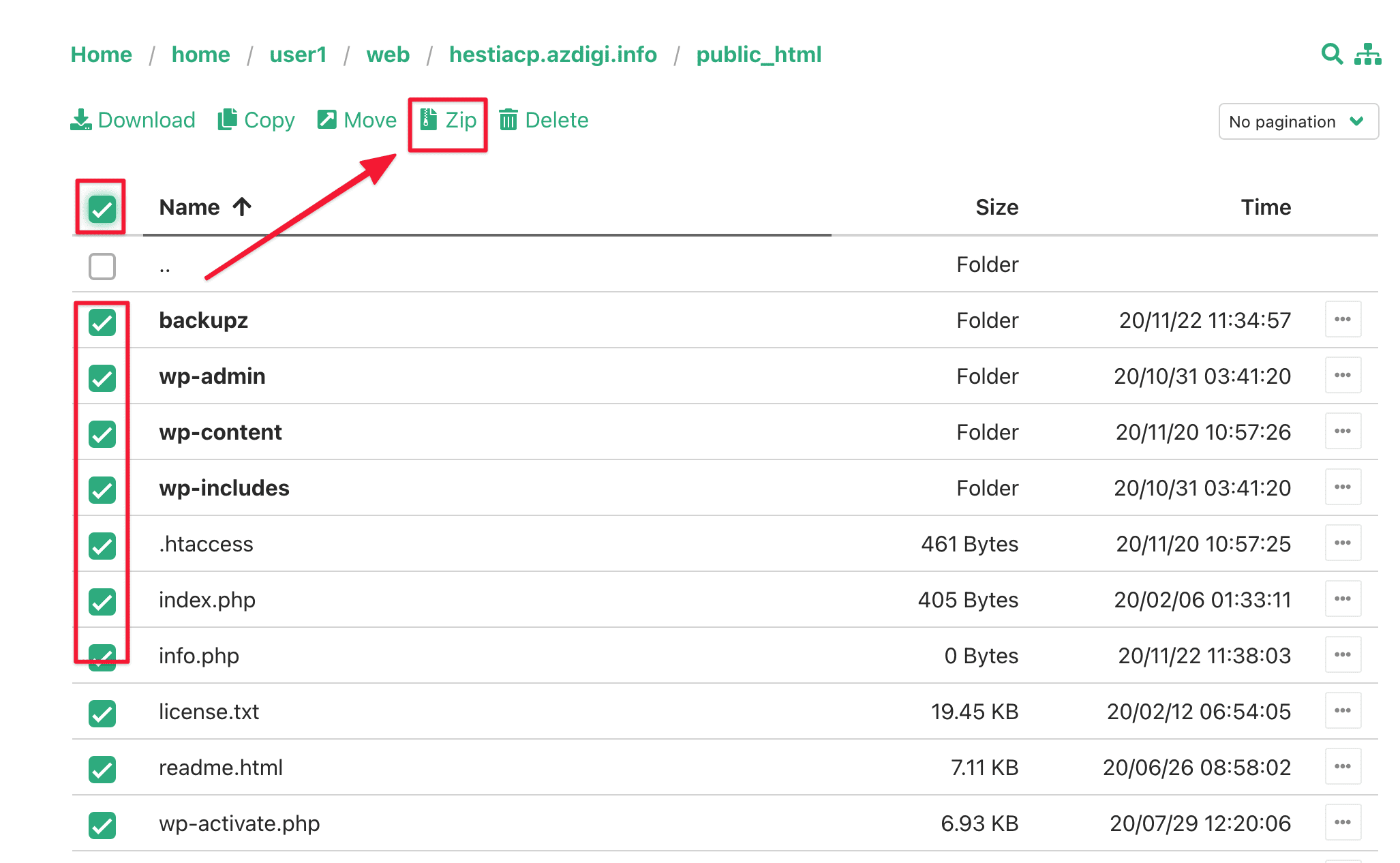The height and width of the screenshot is (863, 1400).
Task: Uncheck the wp-content folder checkbox
Action: click(x=102, y=434)
